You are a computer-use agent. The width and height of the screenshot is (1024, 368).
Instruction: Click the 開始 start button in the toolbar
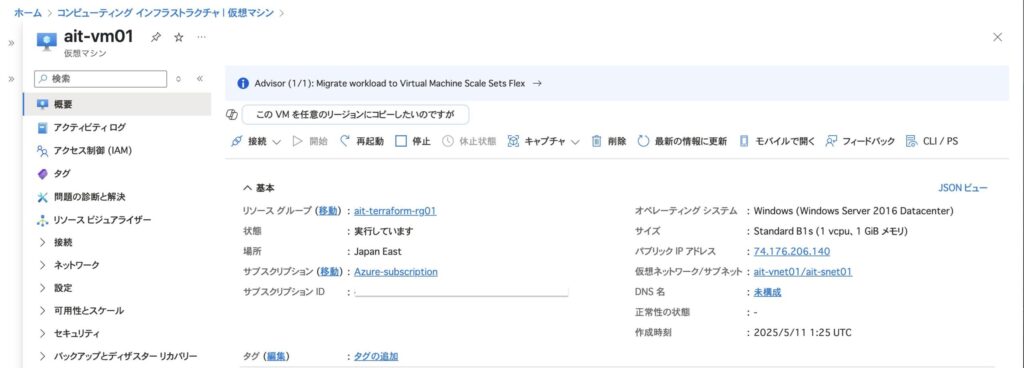(310, 141)
